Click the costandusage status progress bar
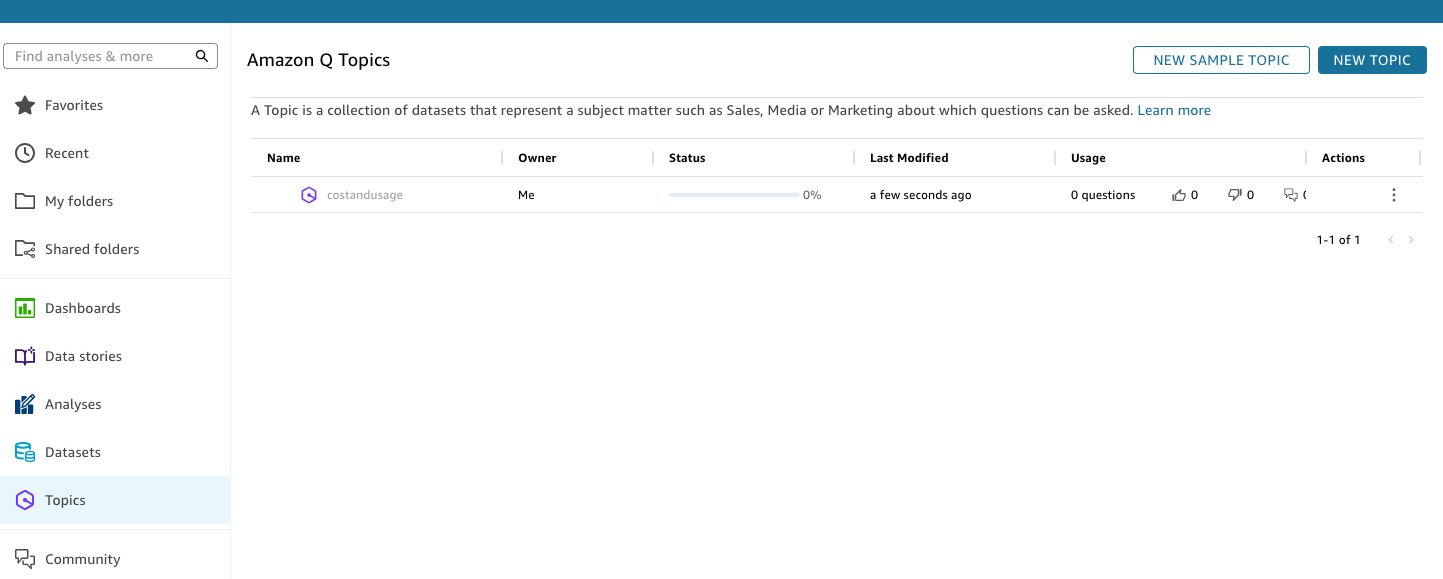The height and width of the screenshot is (579, 1443). point(734,195)
